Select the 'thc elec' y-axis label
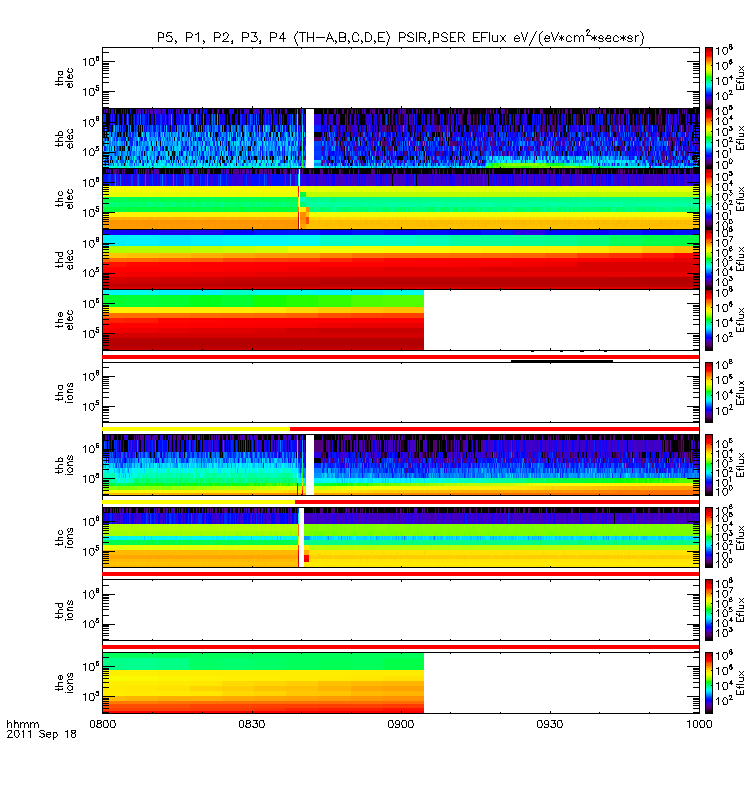Image resolution: width=750 pixels, height=800 pixels. [x=65, y=198]
